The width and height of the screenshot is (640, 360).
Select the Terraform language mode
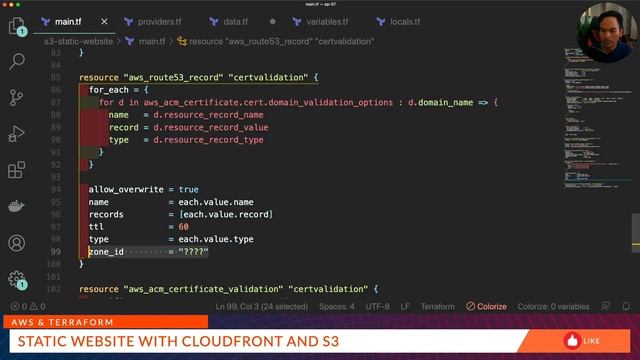coord(438,306)
